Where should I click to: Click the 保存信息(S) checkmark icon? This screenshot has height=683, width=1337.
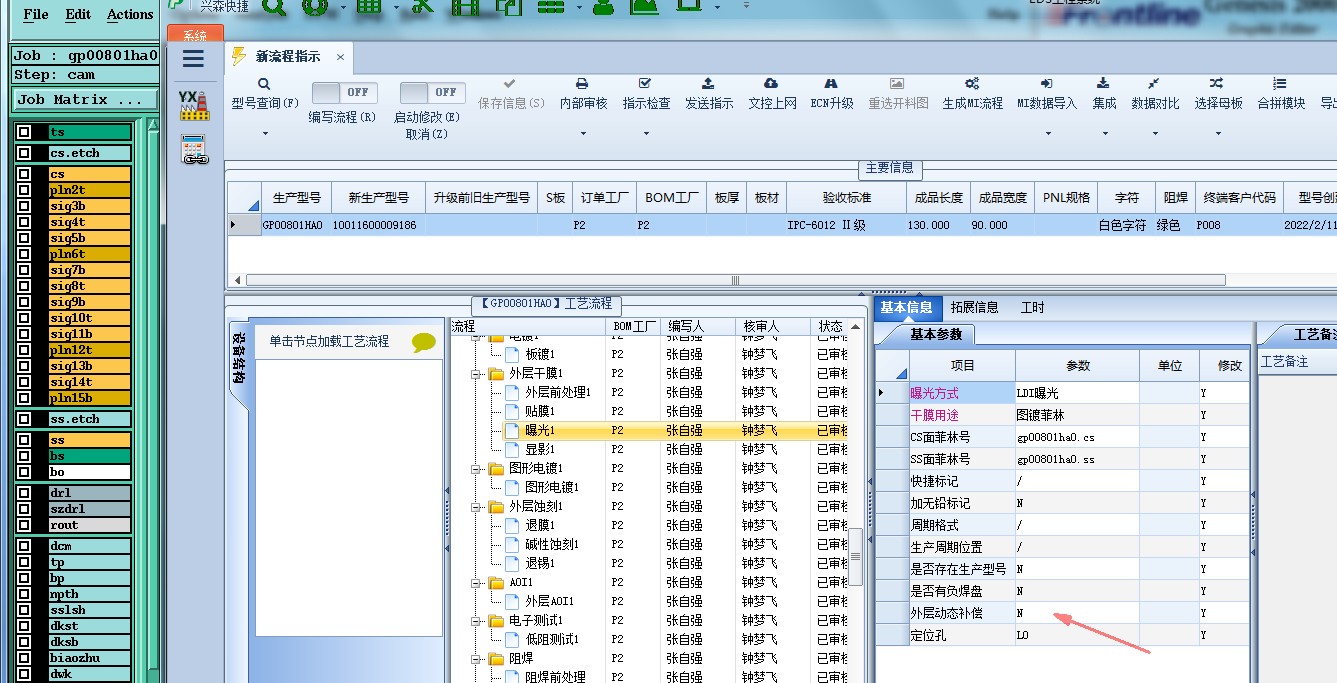point(510,84)
